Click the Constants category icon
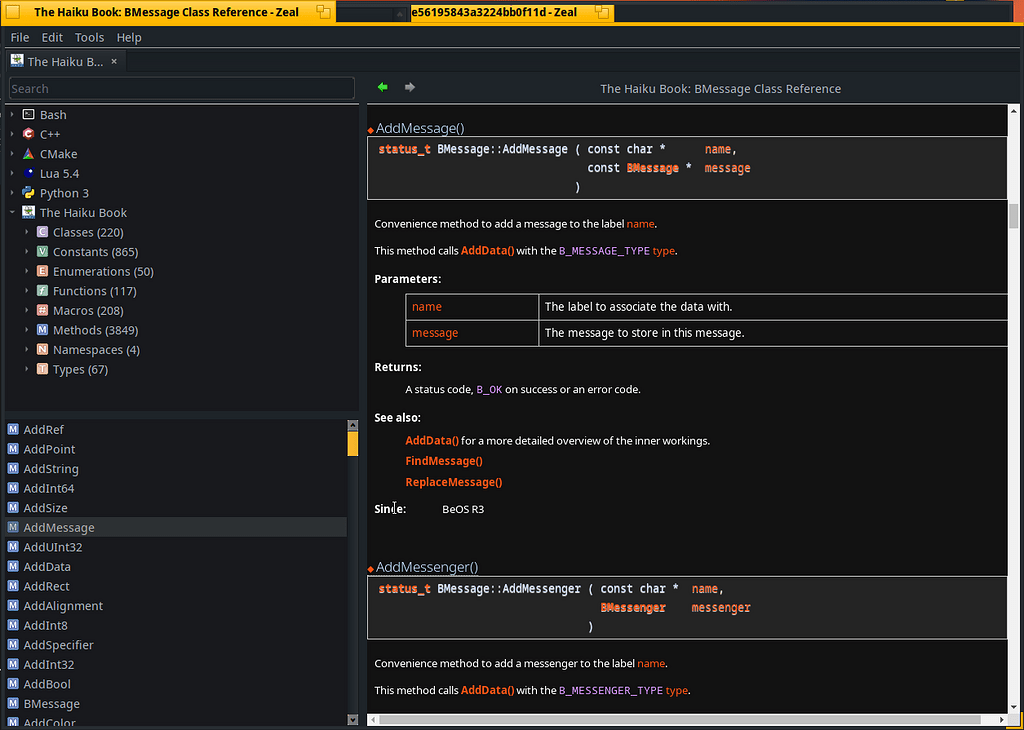This screenshot has height=730, width=1024. click(42, 251)
